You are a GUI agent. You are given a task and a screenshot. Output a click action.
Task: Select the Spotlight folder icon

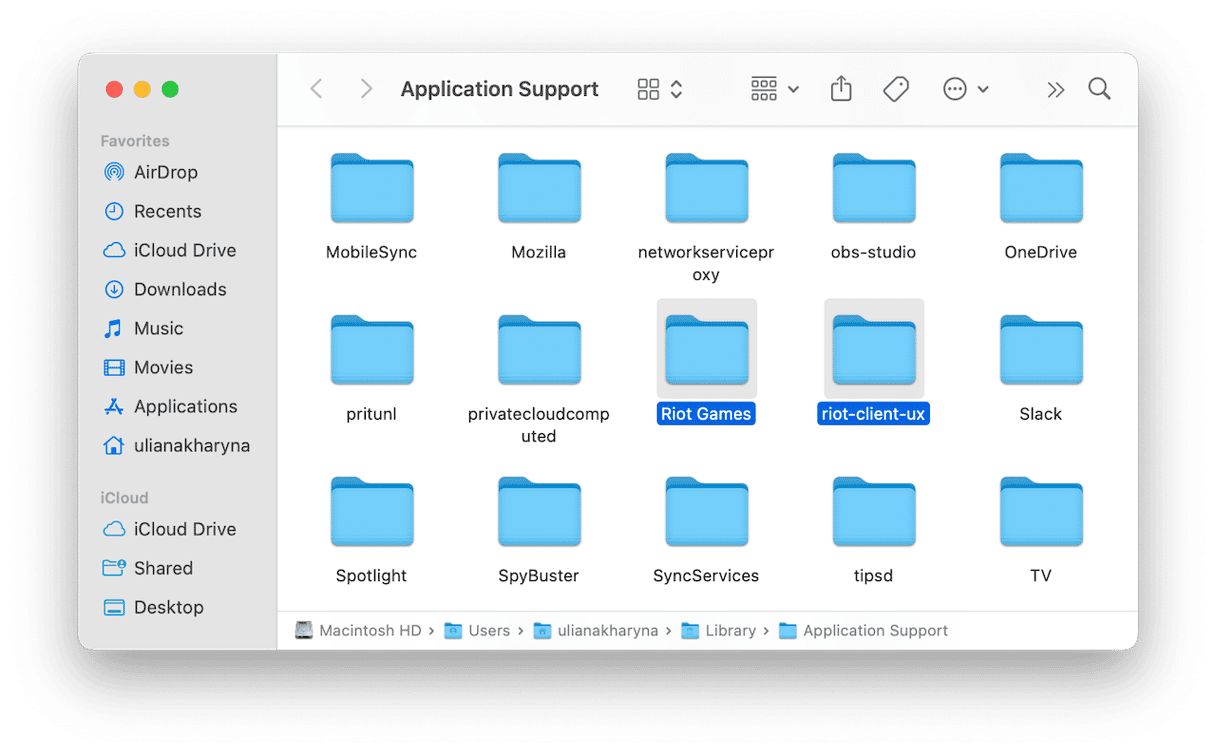[372, 512]
